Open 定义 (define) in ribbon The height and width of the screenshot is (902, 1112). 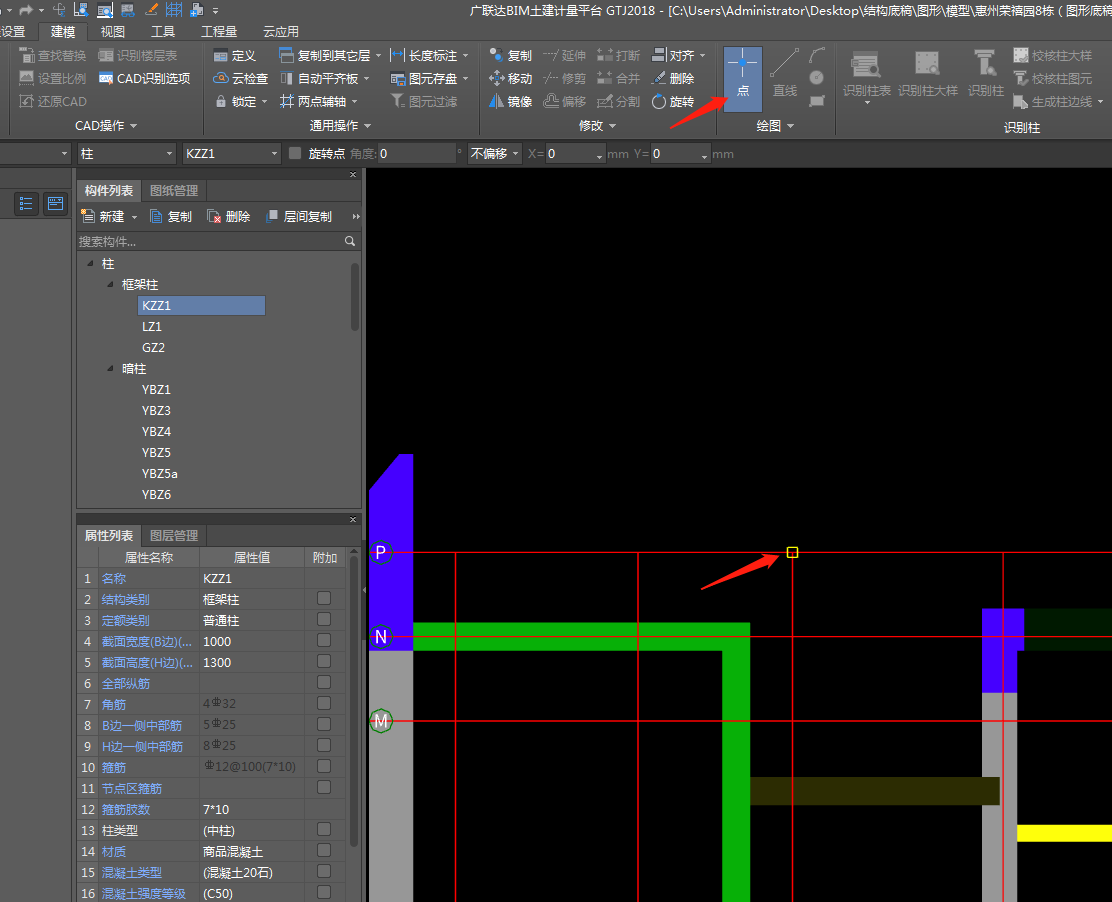click(235, 55)
